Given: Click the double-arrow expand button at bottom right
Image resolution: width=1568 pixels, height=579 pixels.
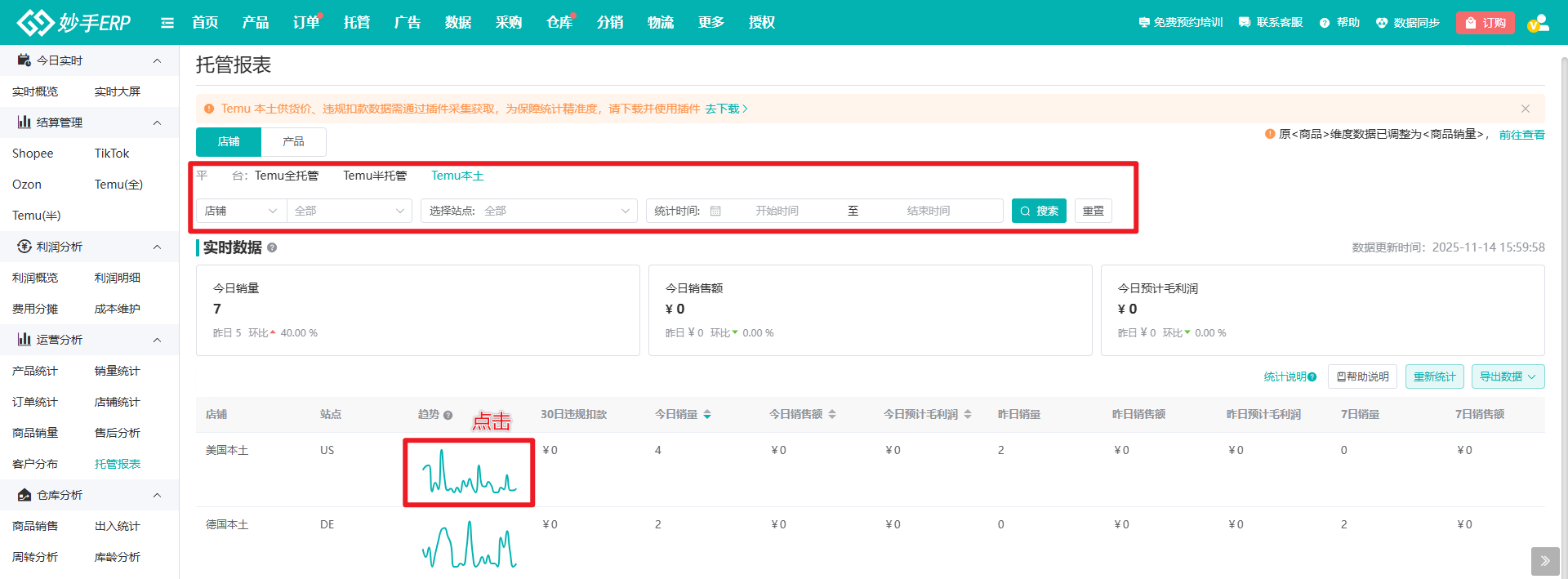Looking at the screenshot, I should [x=1545, y=561].
